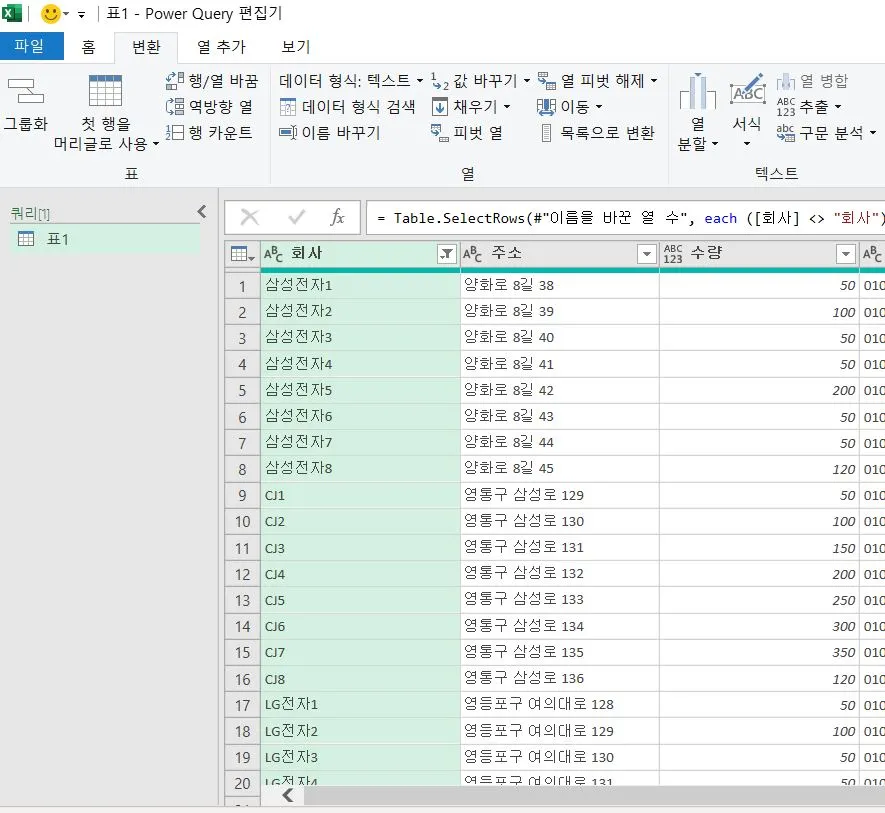Click cell 양화로 8길 42
The image size is (885, 813).
[559, 390]
